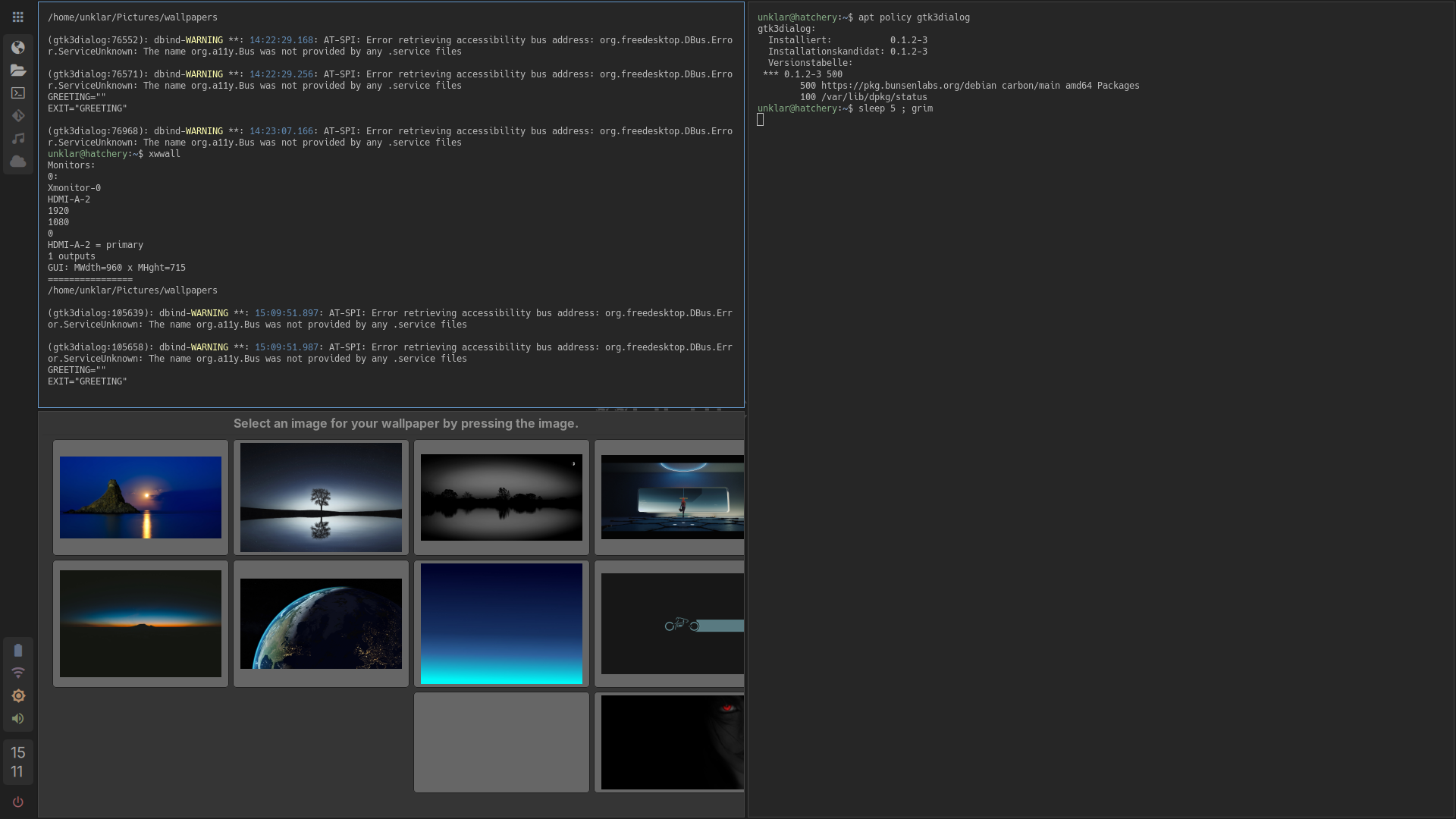The image size is (1456, 819).
Task: Select the Earth from space wallpaper
Action: [321, 623]
